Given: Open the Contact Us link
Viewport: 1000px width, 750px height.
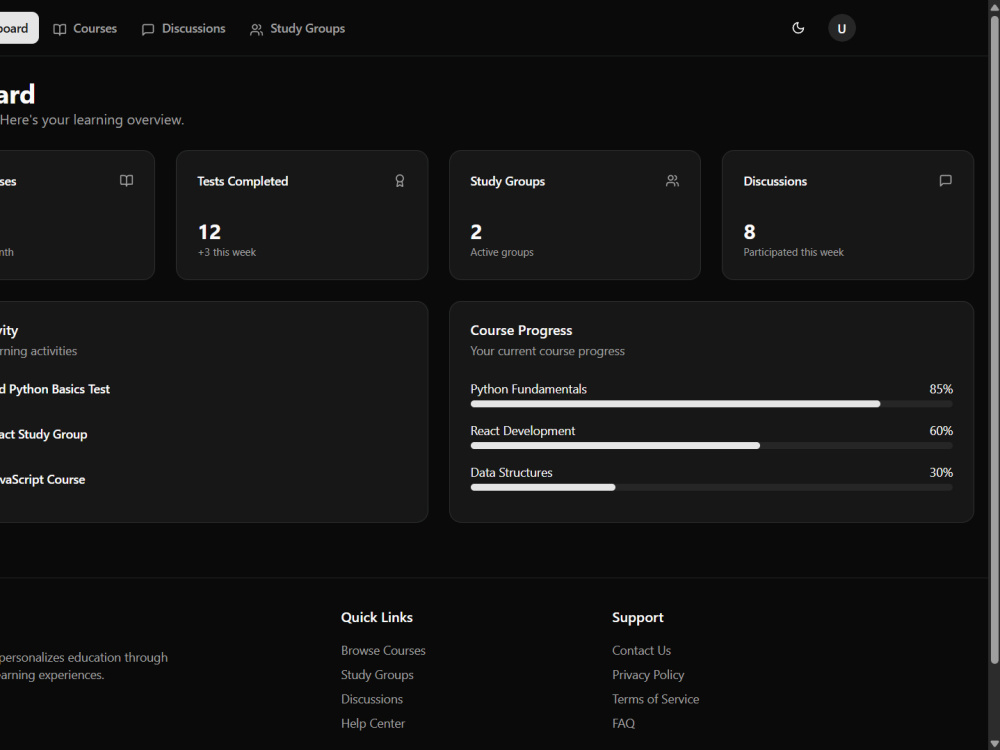Looking at the screenshot, I should pos(641,651).
